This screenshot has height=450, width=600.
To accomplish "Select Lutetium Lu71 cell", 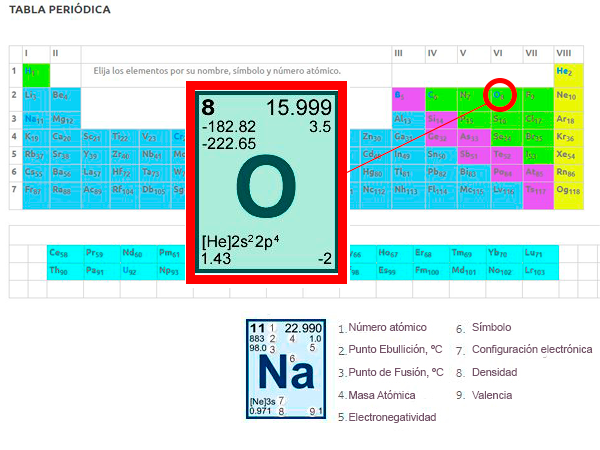I will click(541, 253).
